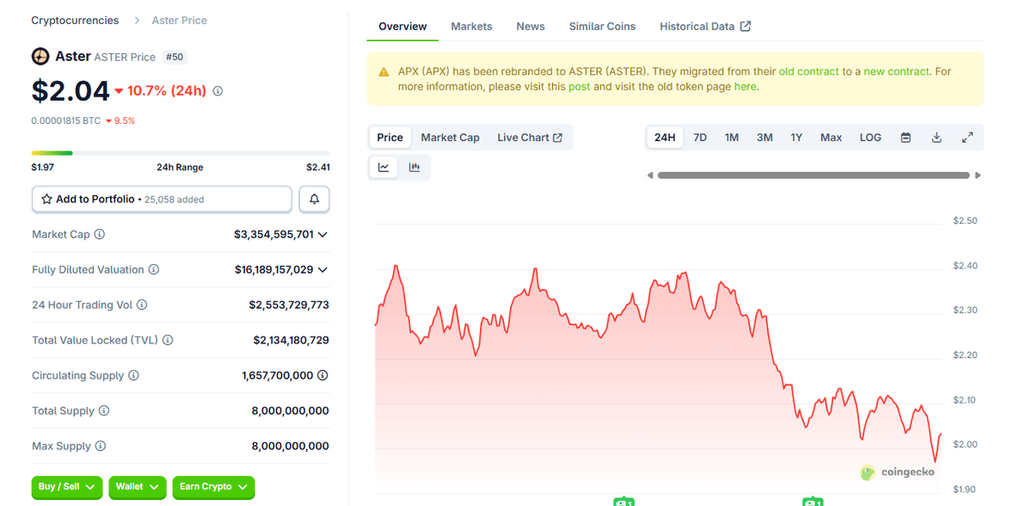This screenshot has height=506, width=1032.
Task: Open 24 Hour Trading Vol info icon
Action: (x=142, y=305)
